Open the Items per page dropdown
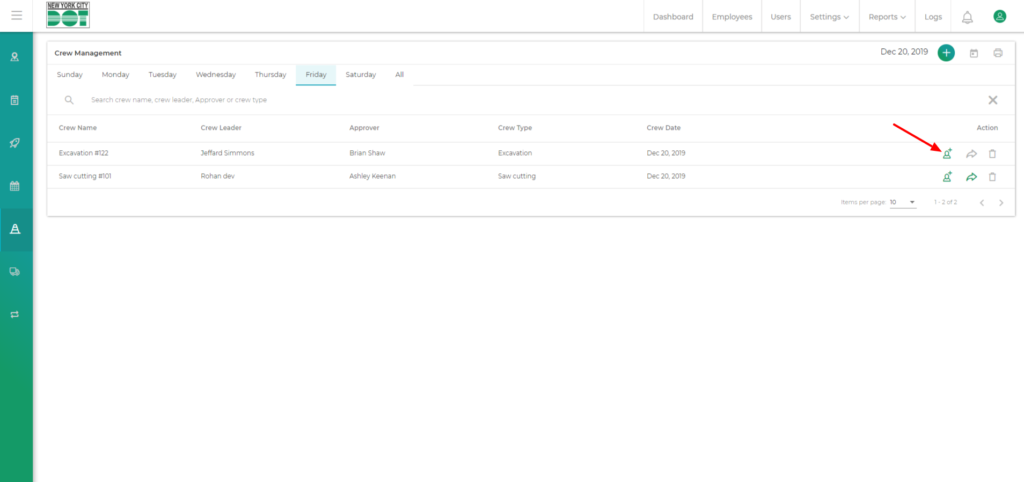This screenshot has width=1024, height=482. pos(903,202)
